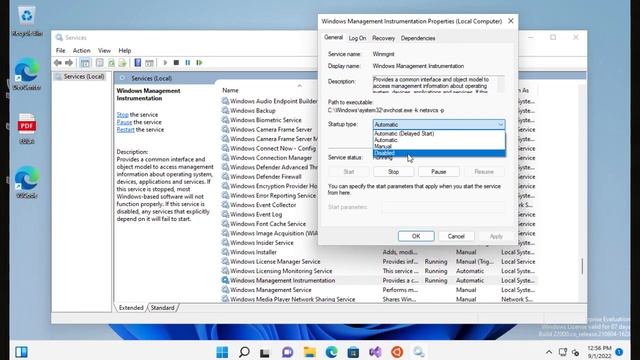Toggle Show/Hide Action Pane toolbar icon

(149, 63)
